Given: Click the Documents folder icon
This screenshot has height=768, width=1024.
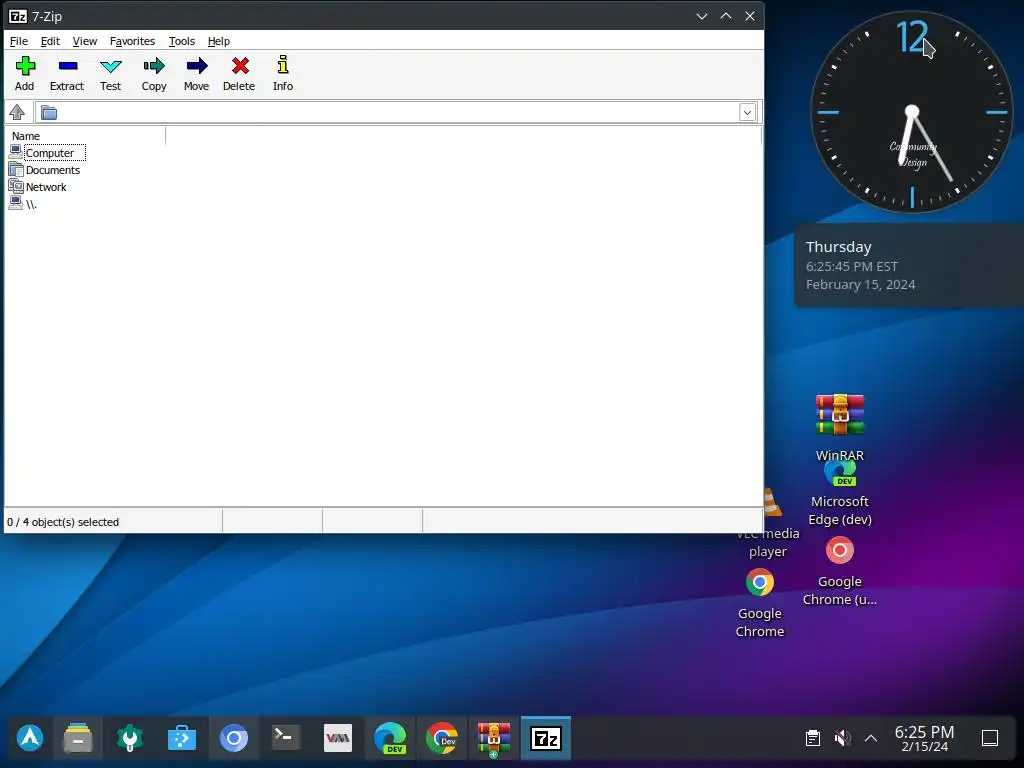Looking at the screenshot, I should point(16,169).
